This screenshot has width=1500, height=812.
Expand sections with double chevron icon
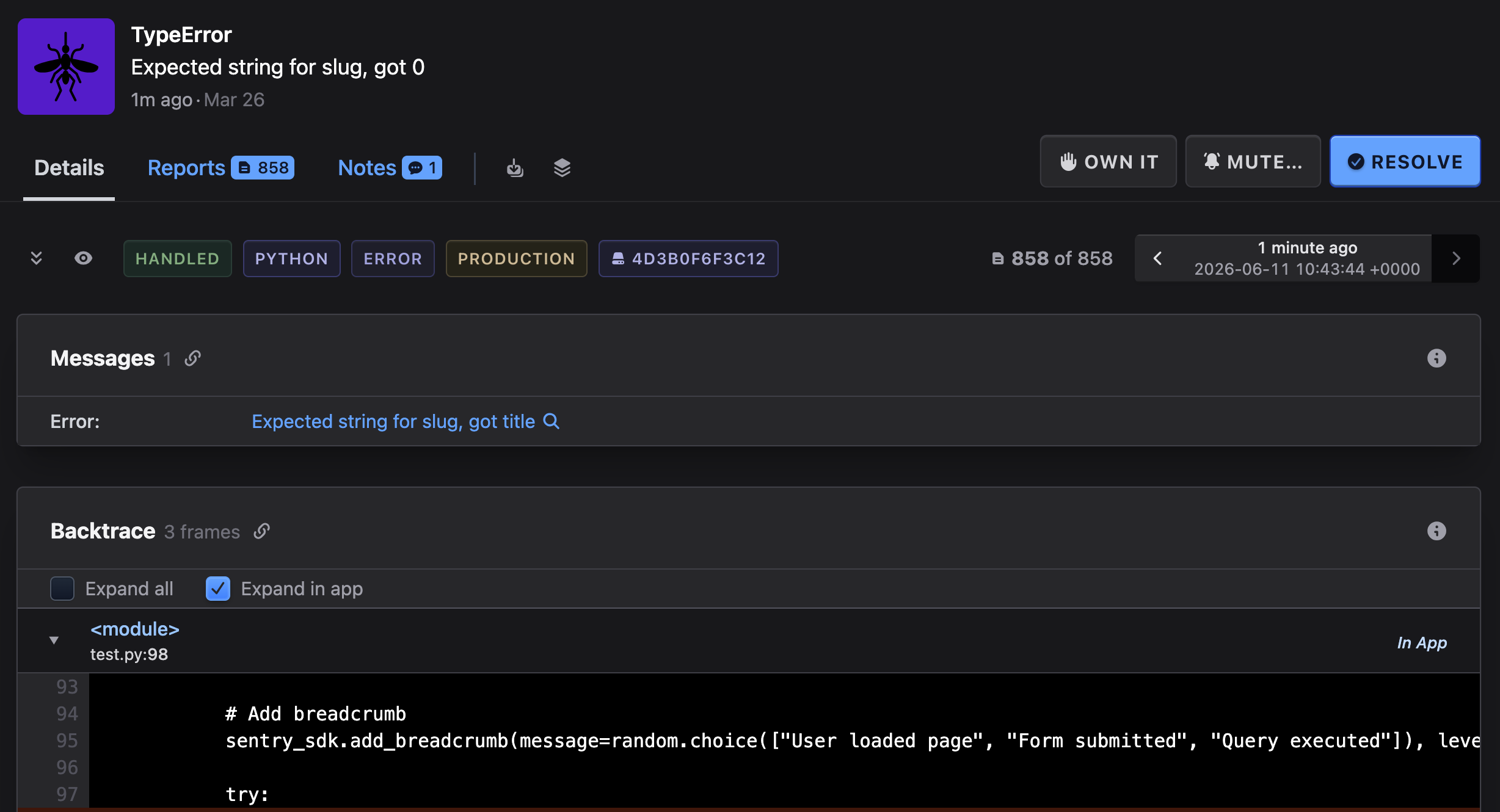coord(36,258)
